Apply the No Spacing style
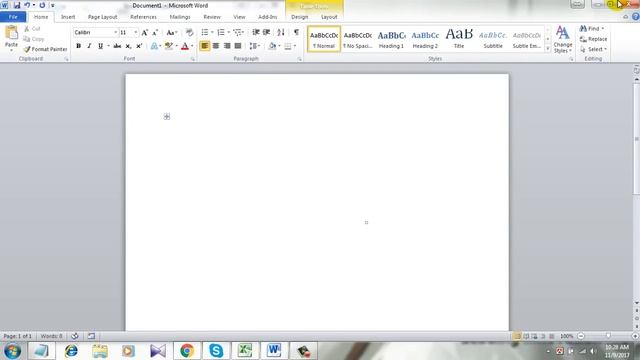Screen dimensions: 640x360 point(358,39)
